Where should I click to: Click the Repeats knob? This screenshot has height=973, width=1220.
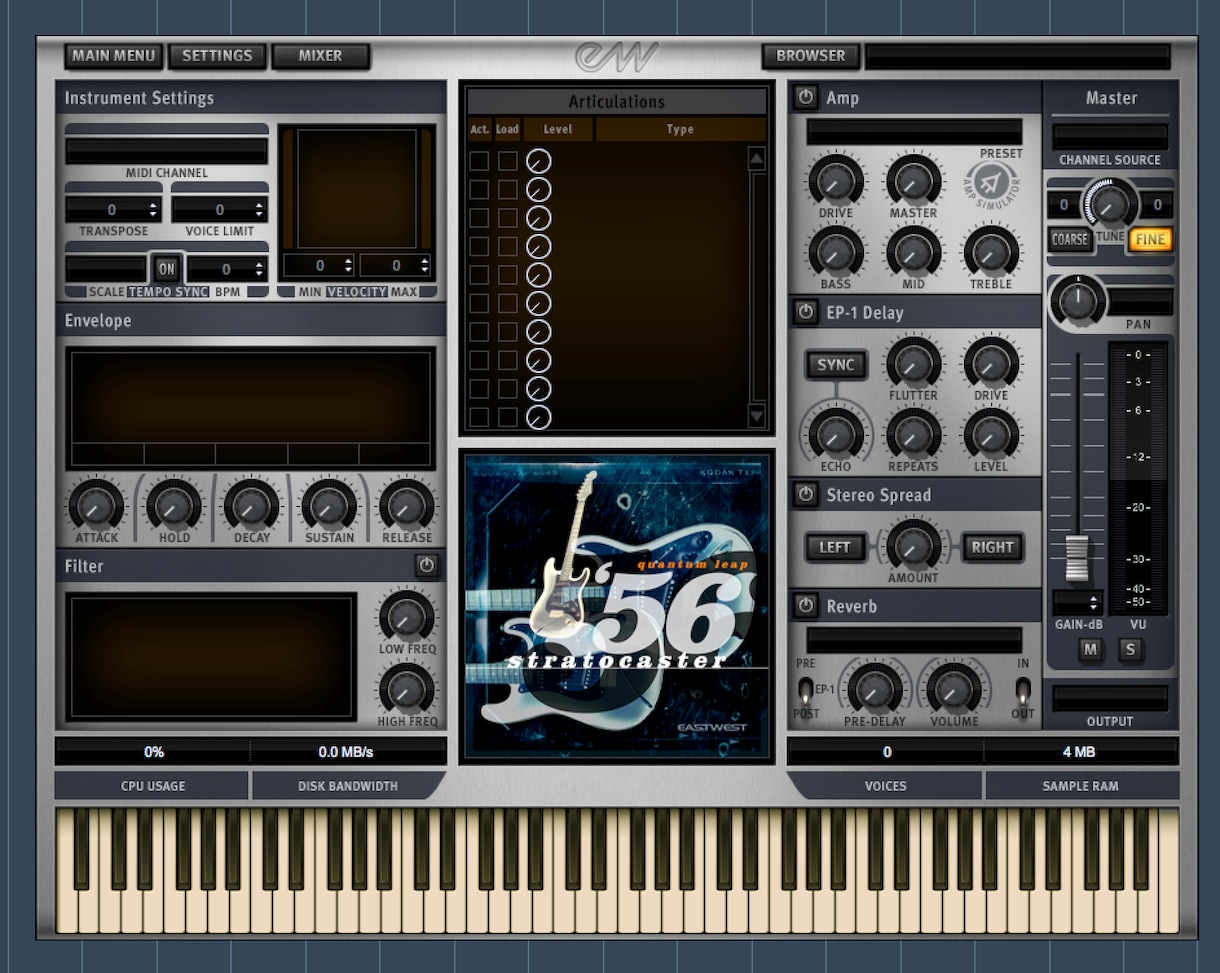click(x=913, y=434)
